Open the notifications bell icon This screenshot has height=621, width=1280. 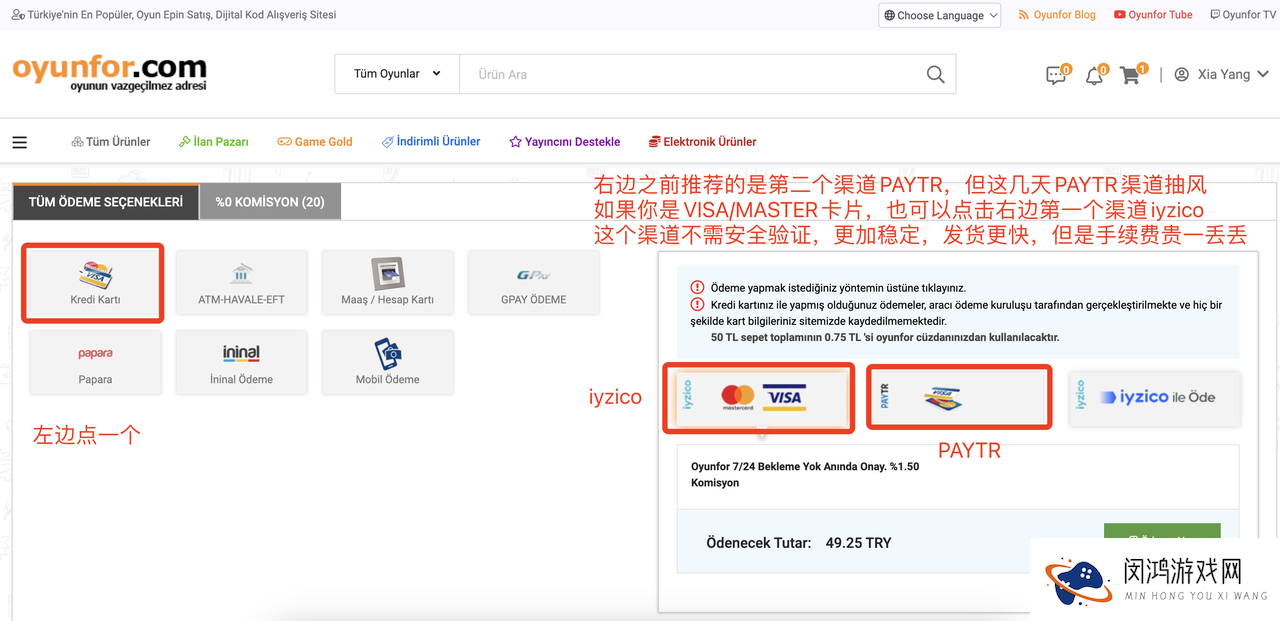pyautogui.click(x=1094, y=75)
